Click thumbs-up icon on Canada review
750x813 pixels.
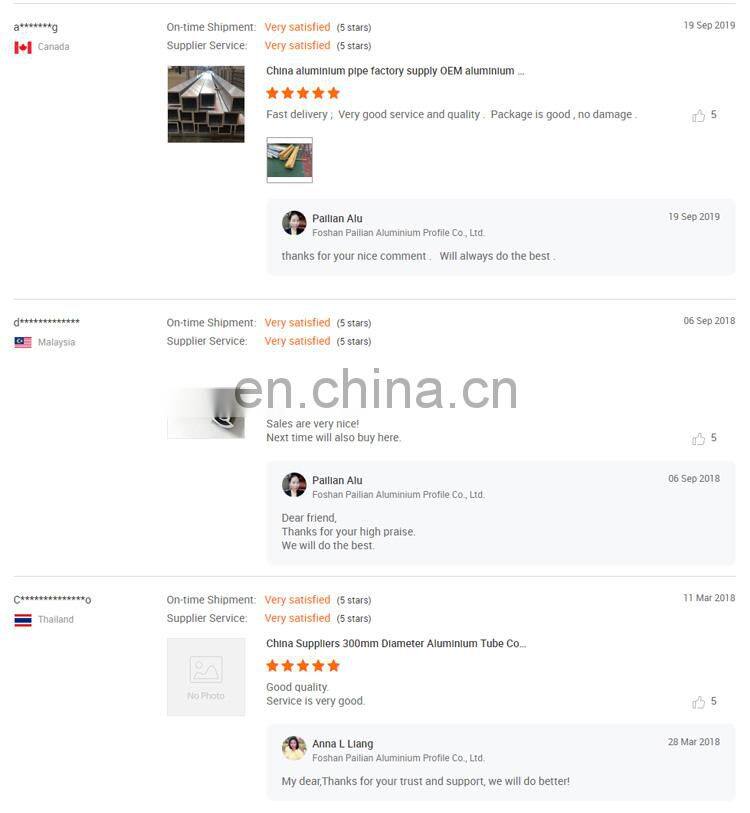point(698,115)
